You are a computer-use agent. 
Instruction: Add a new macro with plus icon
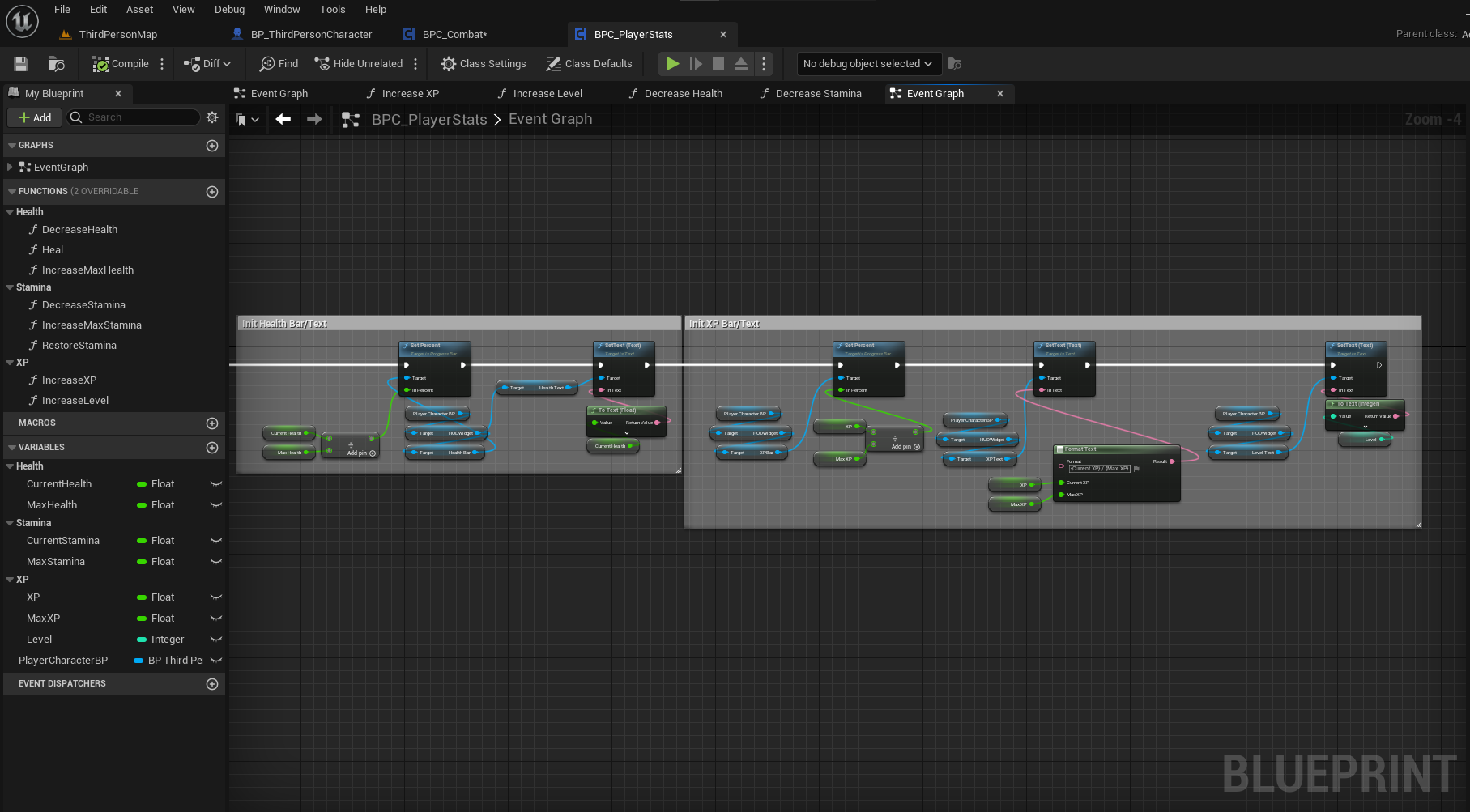coord(212,423)
